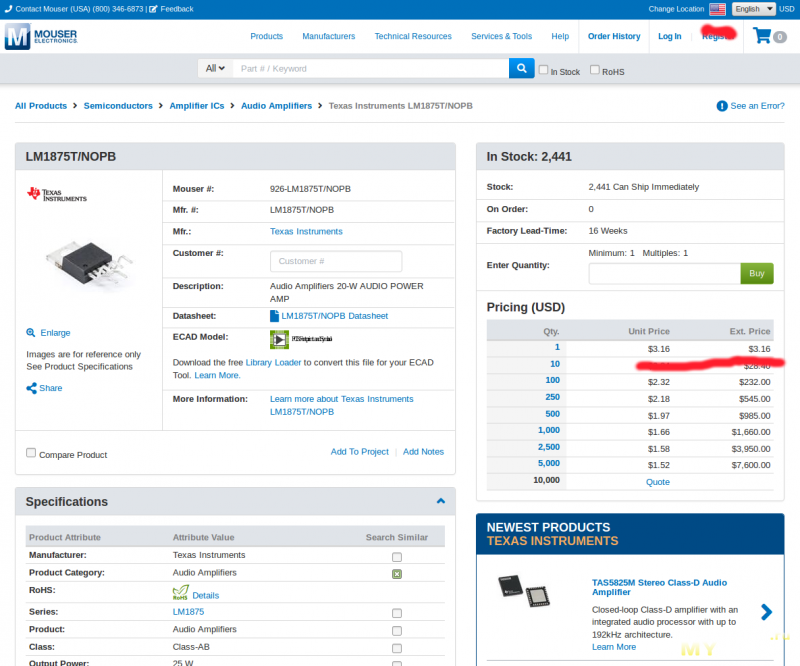Open TAS5825M Stereo Class-D Audio Amplifier link
The image size is (800, 666).
659,587
